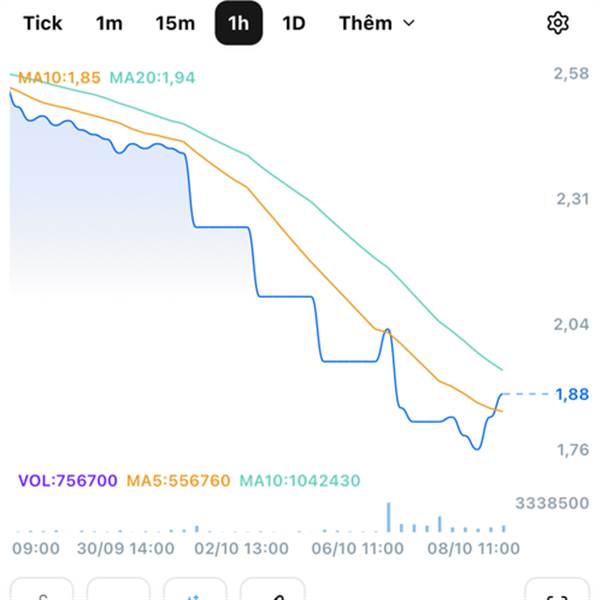This screenshot has height=600, width=600.
Task: Click the 02/10 13:00 time label
Action: pos(241,548)
